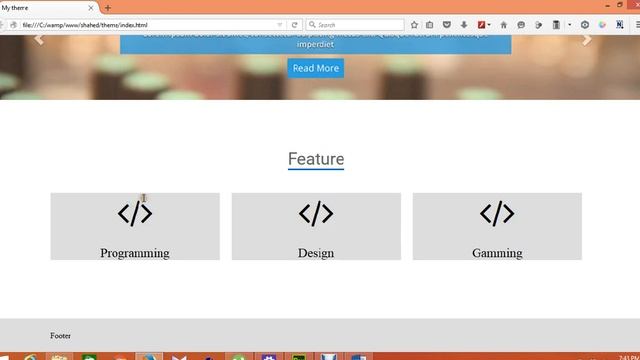Click the code icon above Gamming
This screenshot has width=640, height=360.
pos(497,213)
